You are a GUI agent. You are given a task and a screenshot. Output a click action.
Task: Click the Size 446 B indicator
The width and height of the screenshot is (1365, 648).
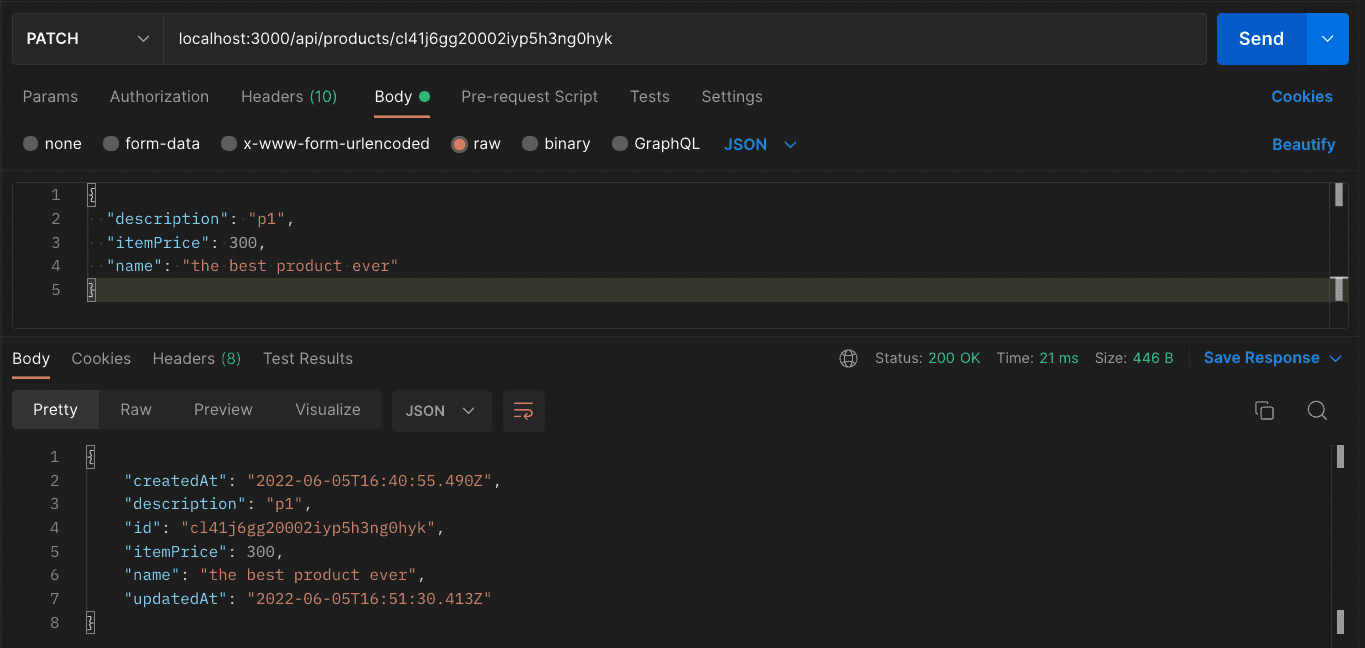pos(1134,358)
